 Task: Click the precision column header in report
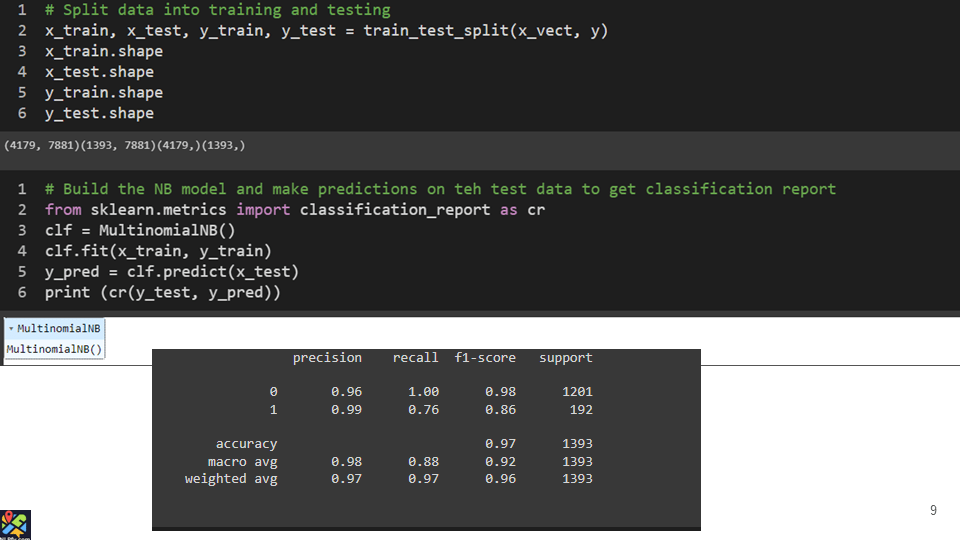tap(327, 358)
